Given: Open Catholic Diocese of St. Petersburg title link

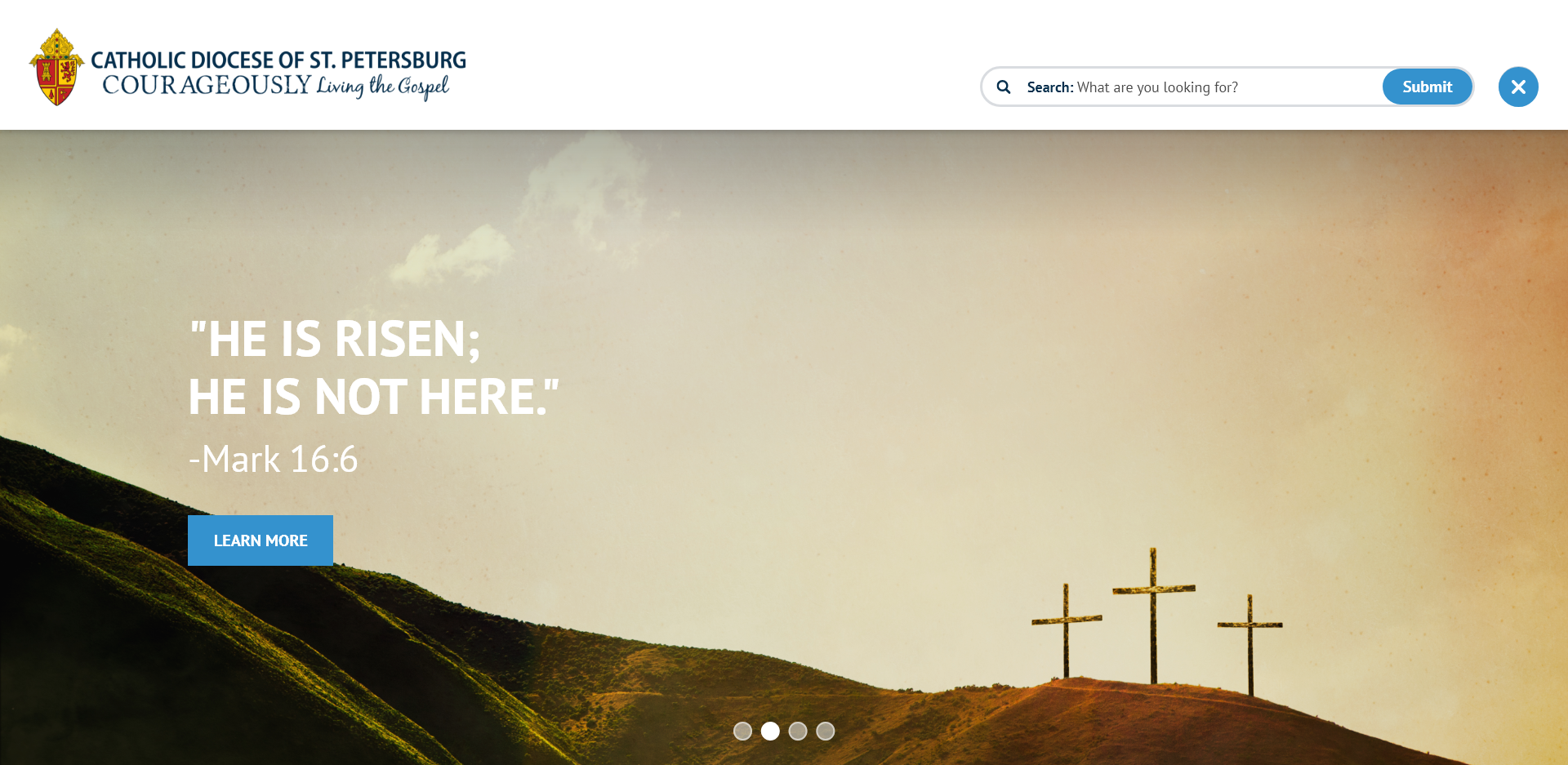Looking at the screenshot, I should point(278,60).
